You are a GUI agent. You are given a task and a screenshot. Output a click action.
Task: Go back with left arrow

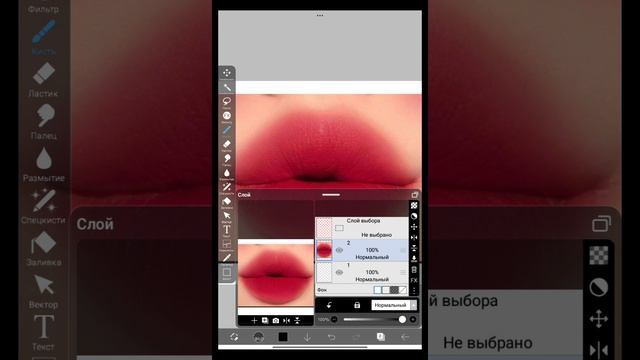pyautogui.click(x=405, y=337)
